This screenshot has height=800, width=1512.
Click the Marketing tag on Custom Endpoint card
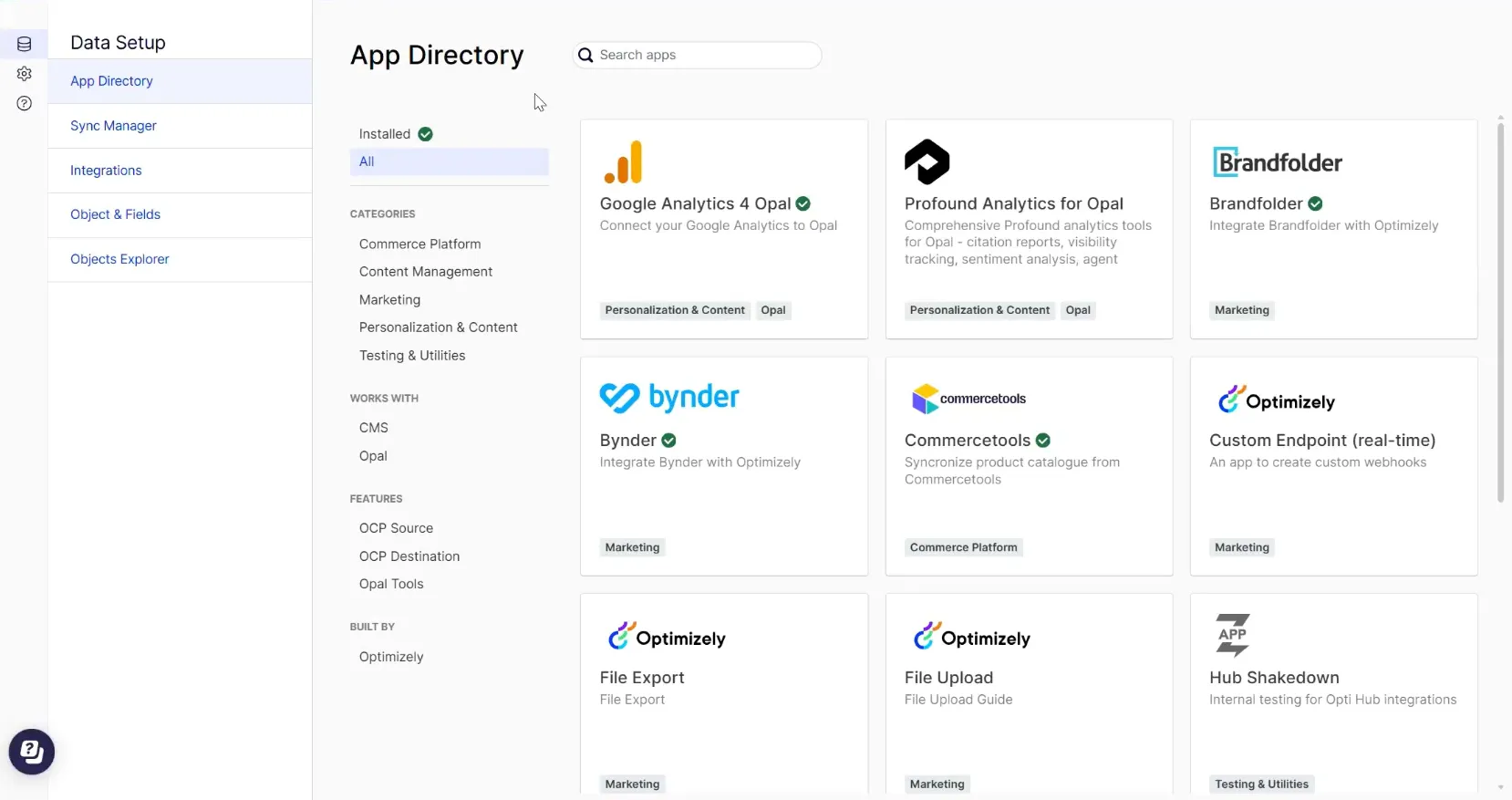tap(1242, 547)
